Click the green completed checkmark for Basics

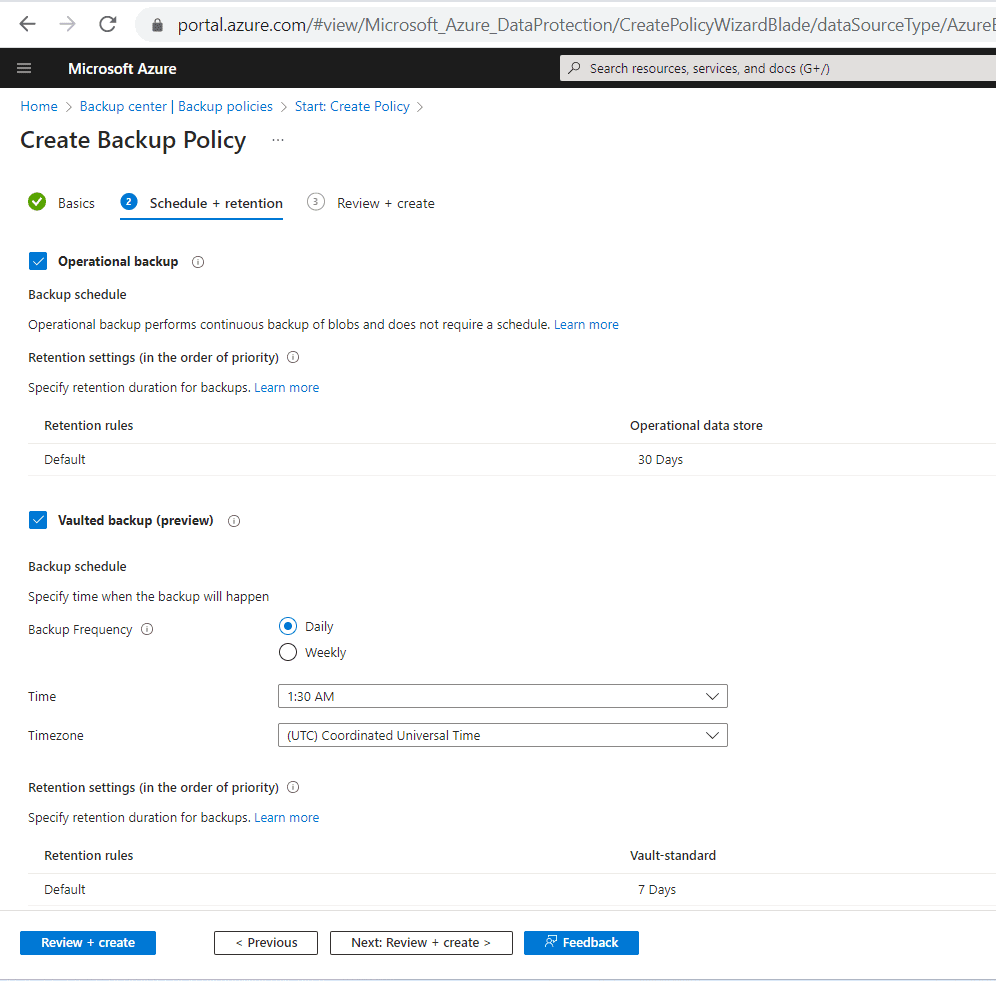37,202
